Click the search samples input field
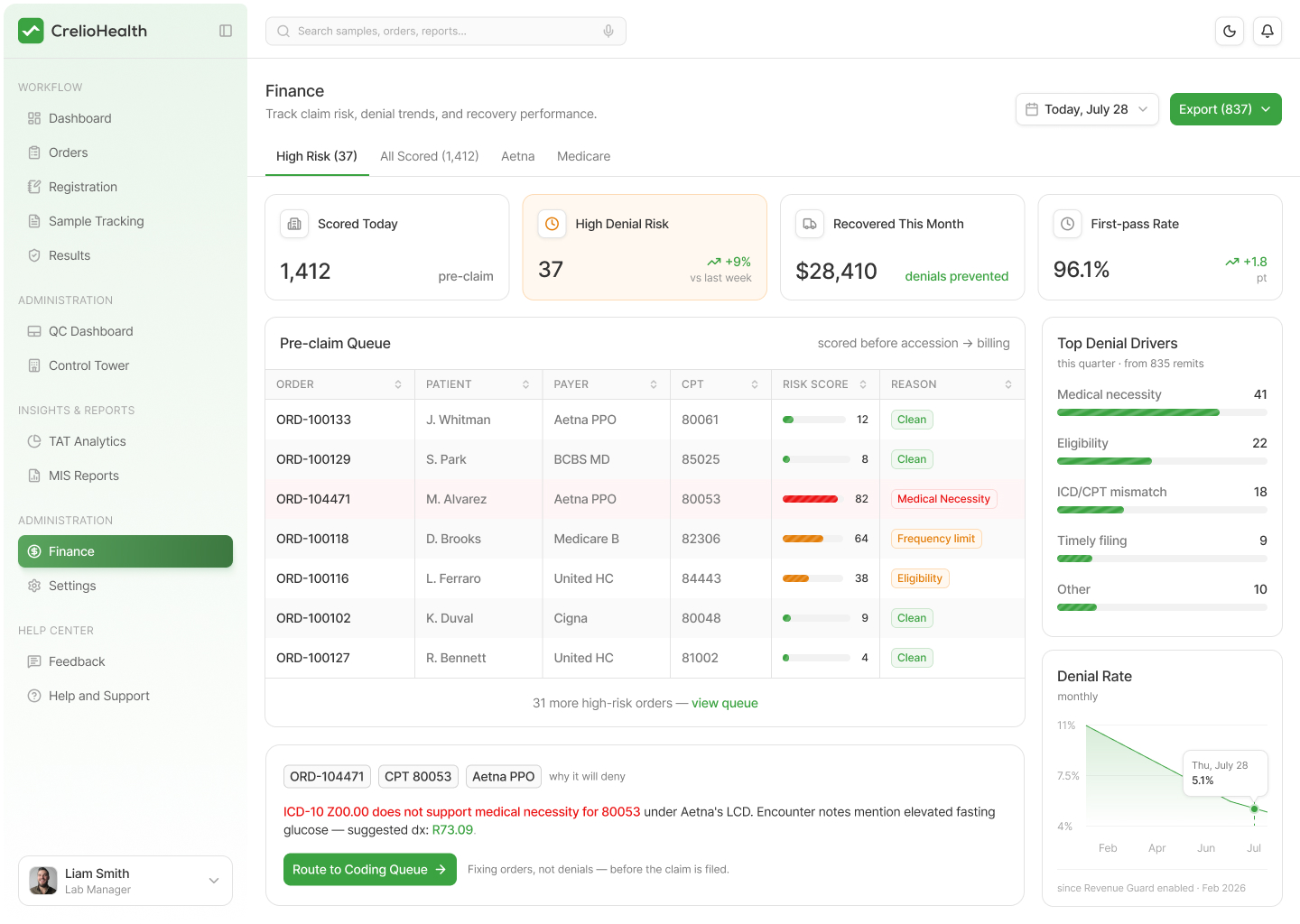Screen dimensions: 1300x924 click(x=446, y=31)
